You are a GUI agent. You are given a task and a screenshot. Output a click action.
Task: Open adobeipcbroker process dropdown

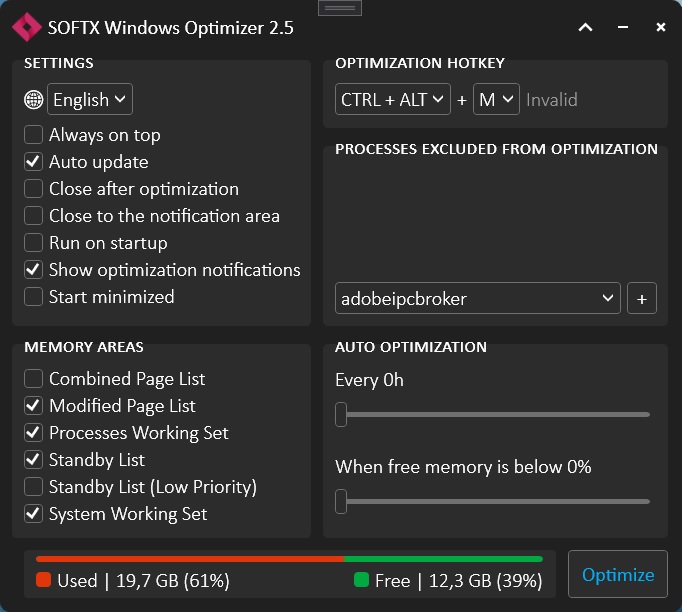(x=477, y=298)
